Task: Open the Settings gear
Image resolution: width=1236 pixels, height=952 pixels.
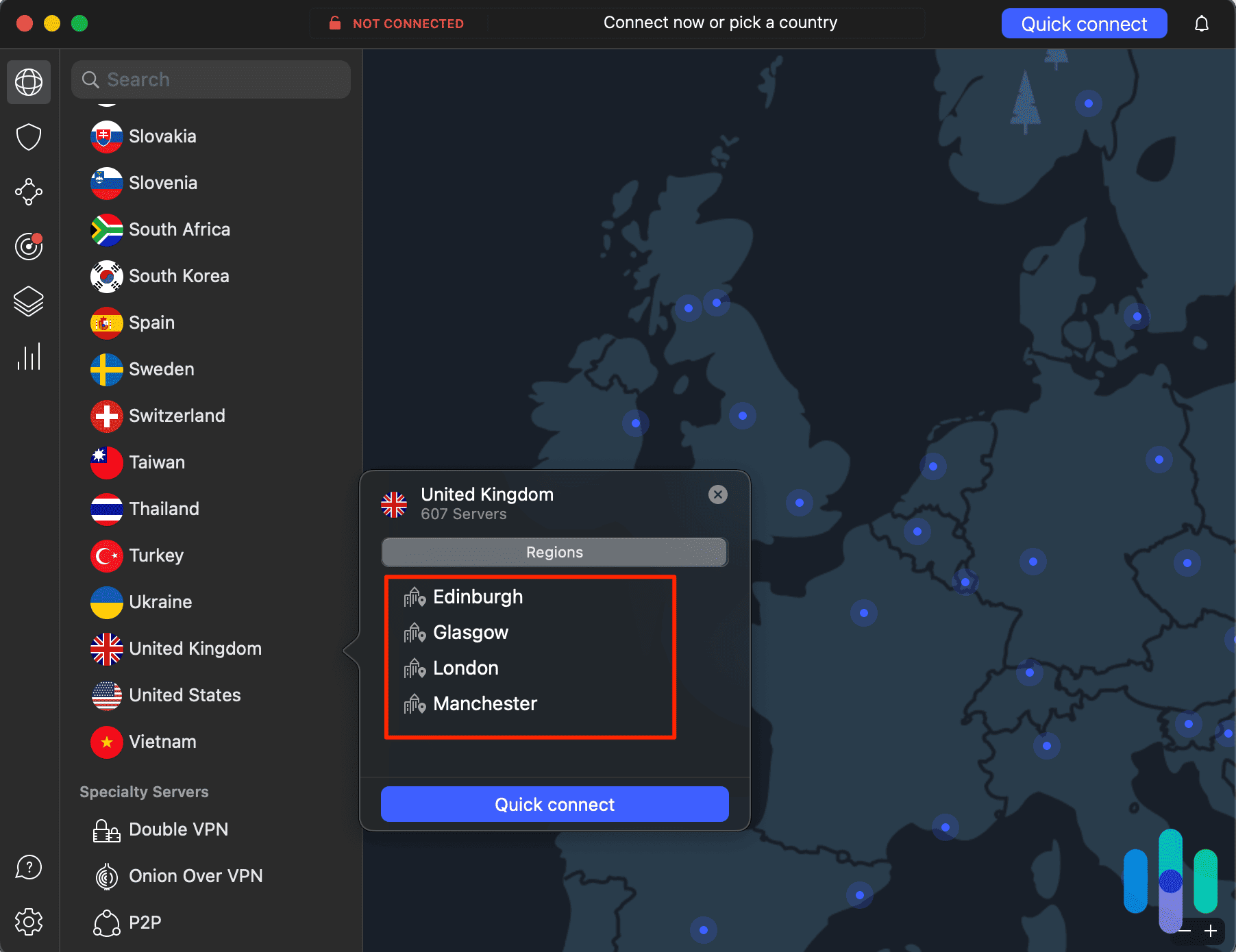Action: tap(28, 922)
